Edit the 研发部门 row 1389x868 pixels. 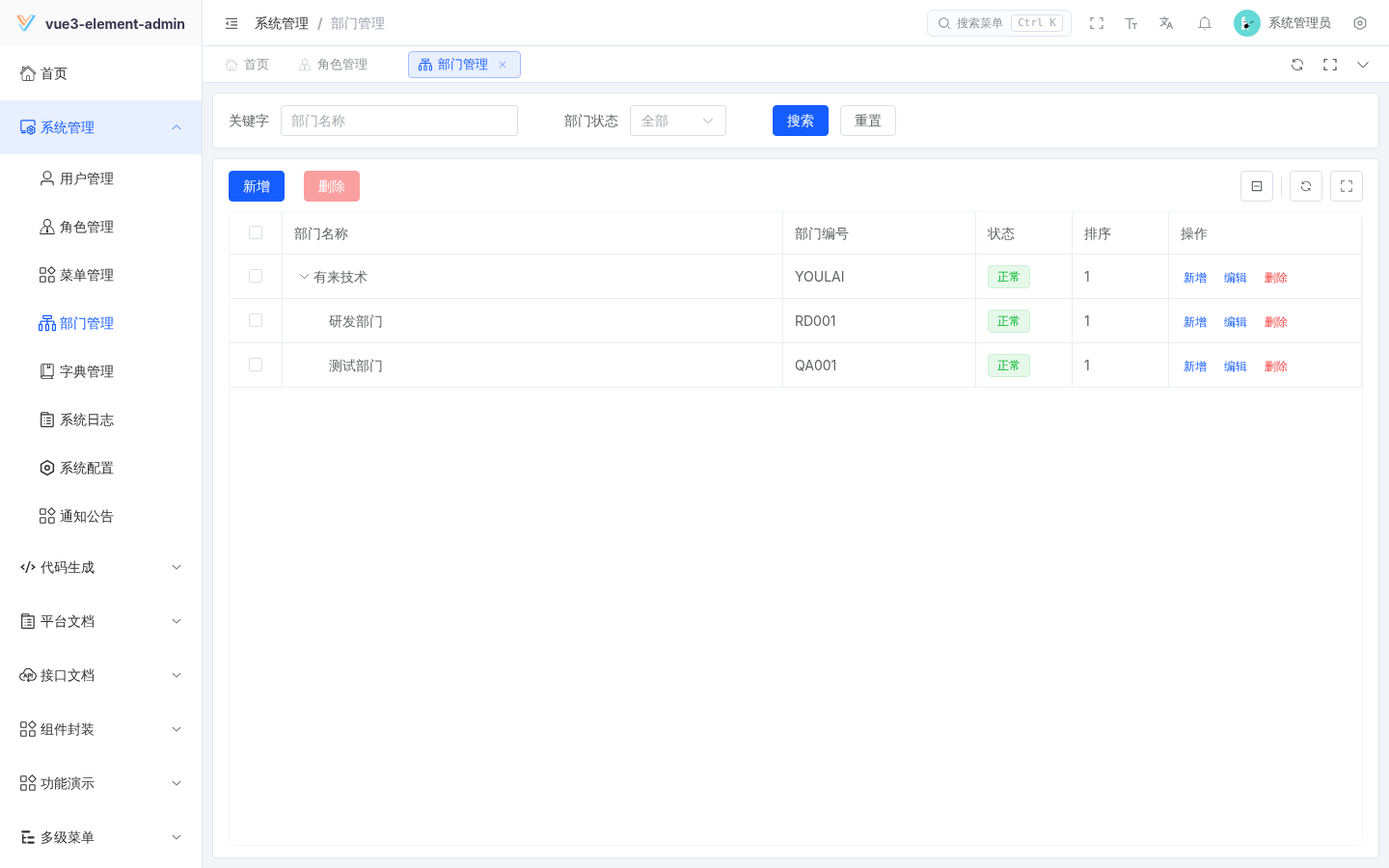[1236, 322]
